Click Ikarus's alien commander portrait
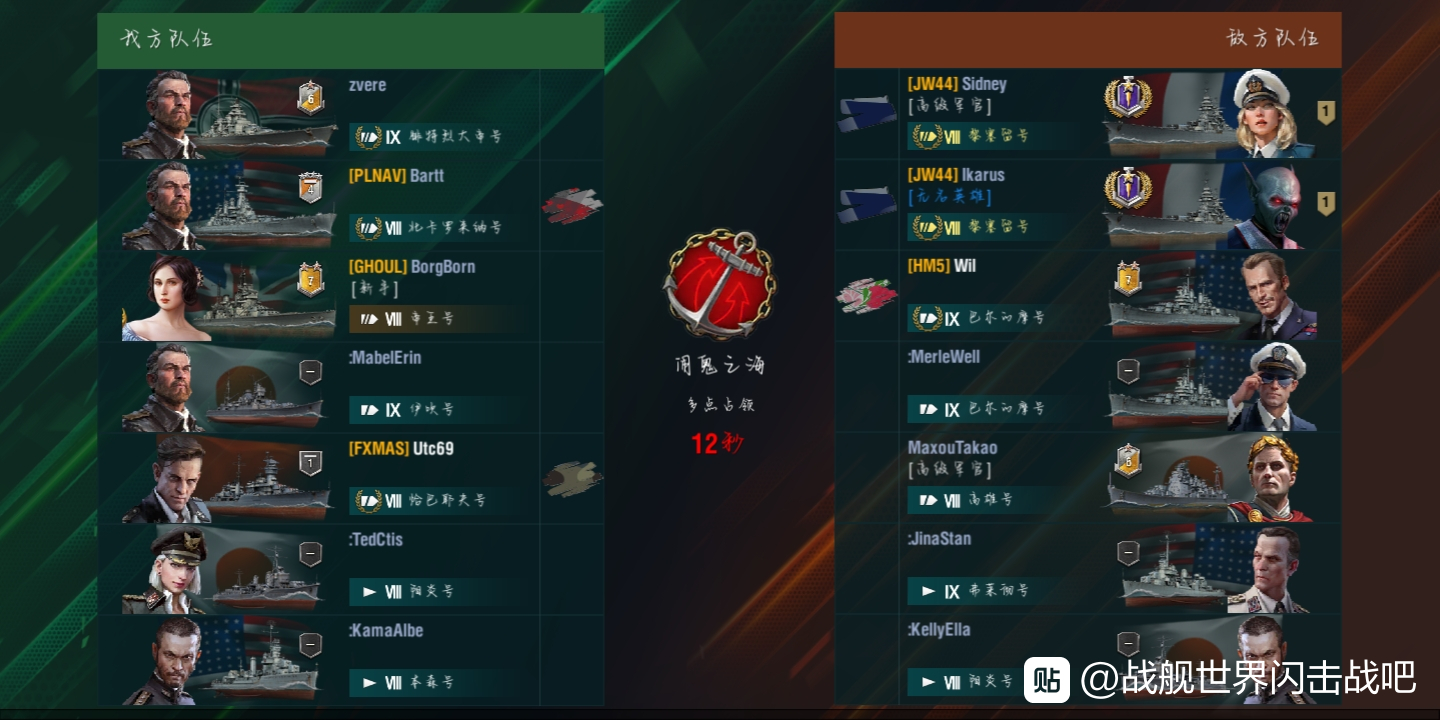 (1268, 206)
